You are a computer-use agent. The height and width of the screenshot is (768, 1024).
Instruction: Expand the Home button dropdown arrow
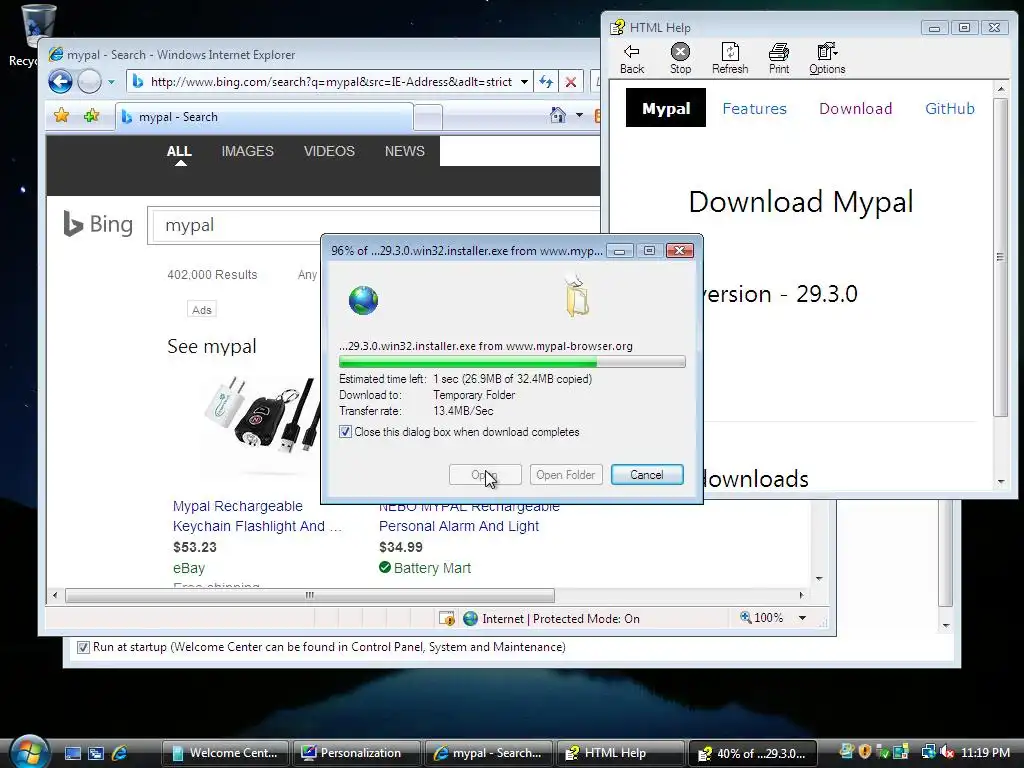click(x=579, y=116)
